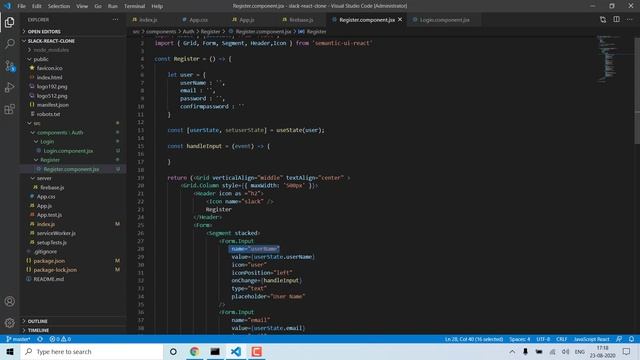640x360 pixels.
Task: Open the Selection menu
Action: pyautogui.click(x=59, y=6)
